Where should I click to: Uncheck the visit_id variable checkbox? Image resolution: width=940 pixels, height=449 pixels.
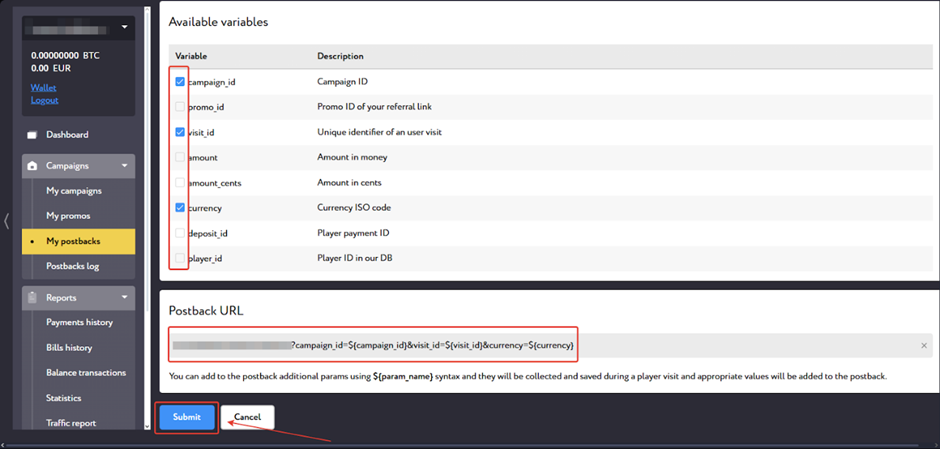click(x=180, y=132)
